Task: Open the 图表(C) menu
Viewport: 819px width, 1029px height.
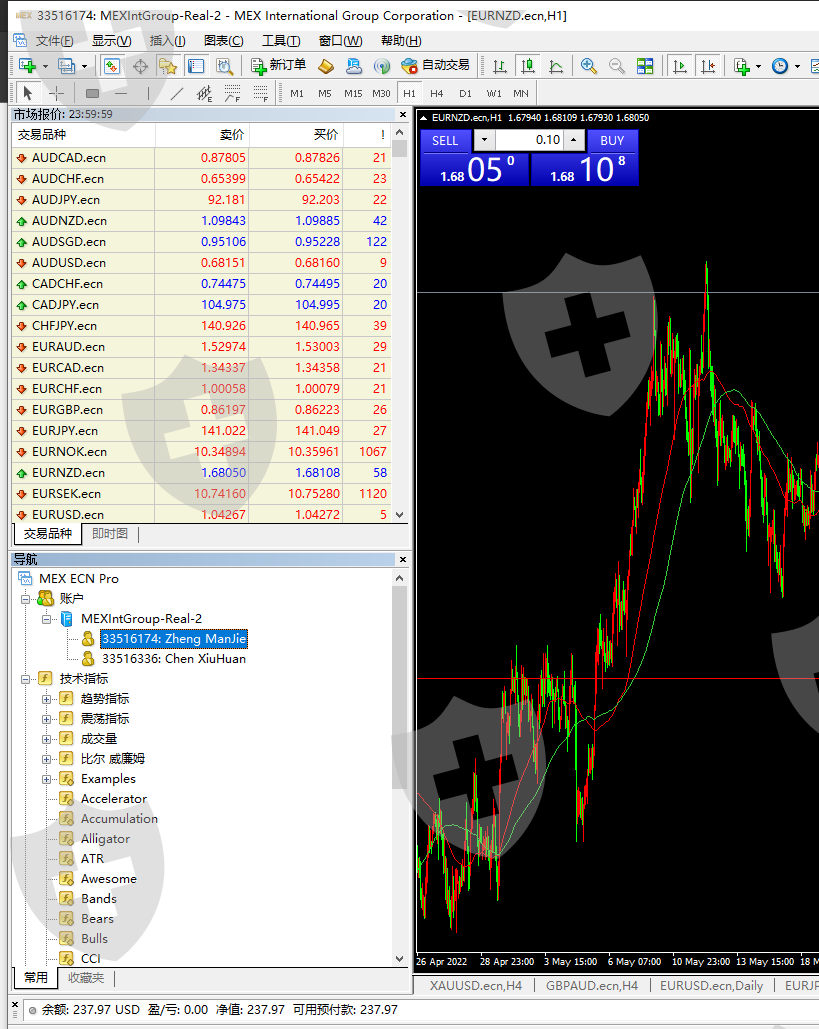Action: (223, 41)
